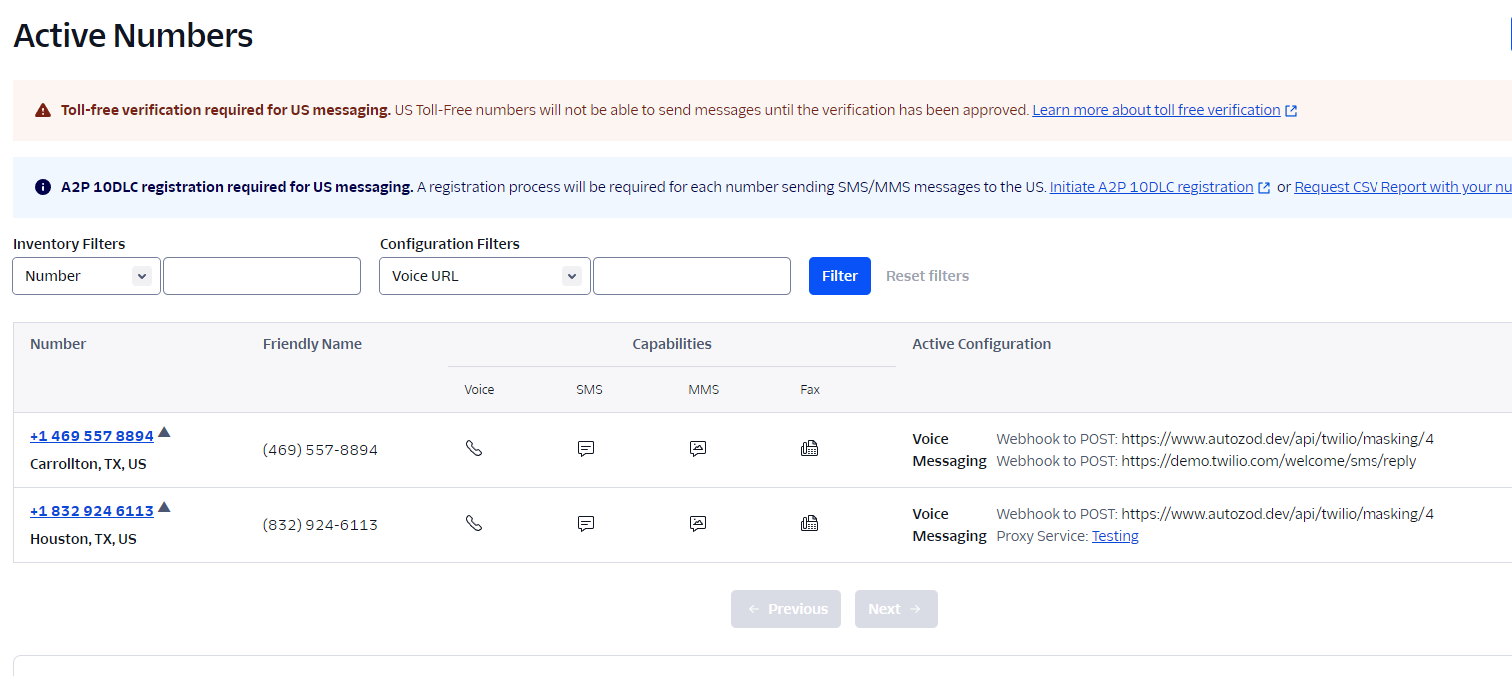Open the Testing proxy service link
1512x676 pixels.
tap(1115, 536)
